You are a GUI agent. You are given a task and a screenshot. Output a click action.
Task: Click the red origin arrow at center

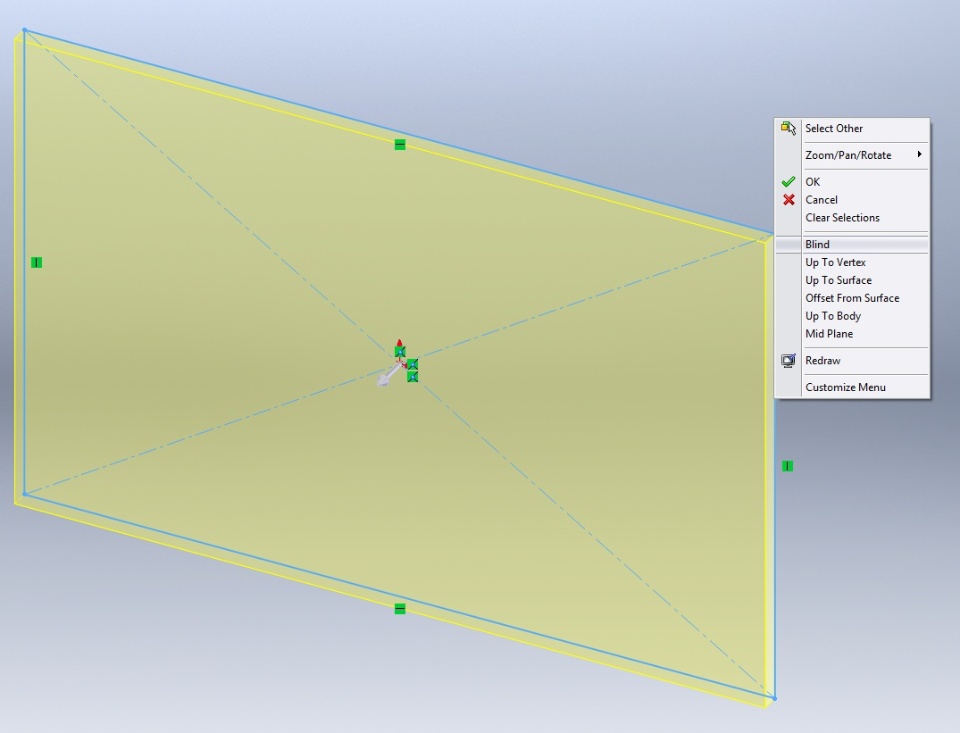click(400, 343)
